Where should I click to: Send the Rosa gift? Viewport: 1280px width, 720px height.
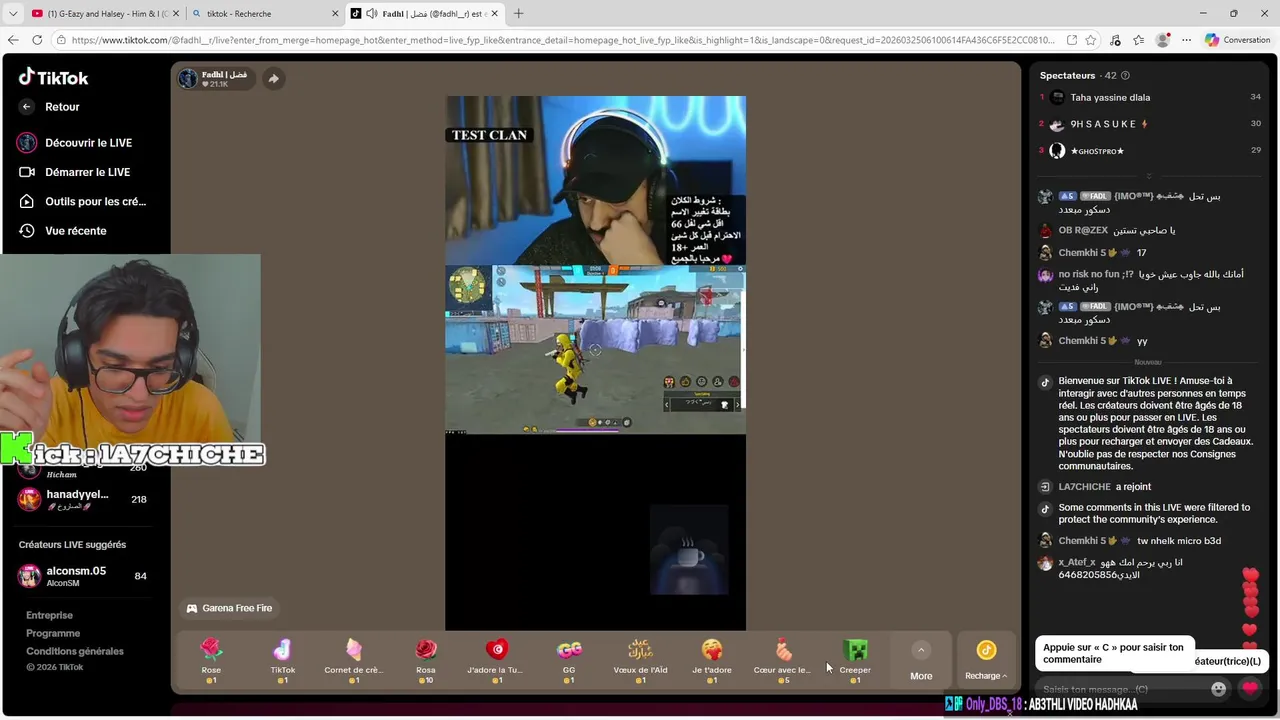click(426, 661)
